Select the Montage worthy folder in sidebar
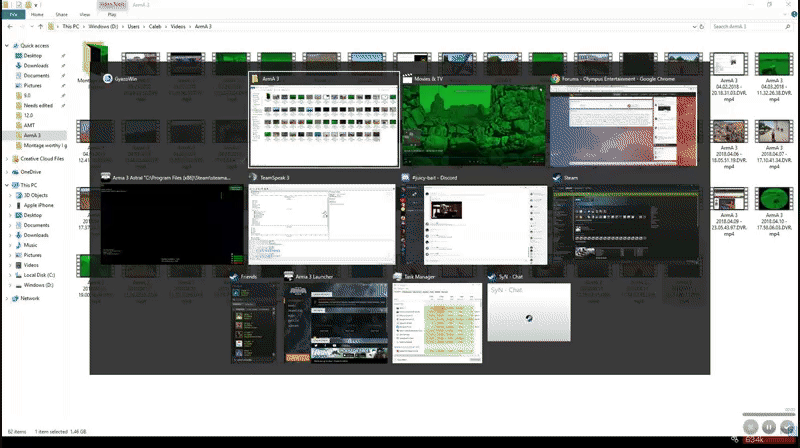800x448 pixels. click(45, 145)
